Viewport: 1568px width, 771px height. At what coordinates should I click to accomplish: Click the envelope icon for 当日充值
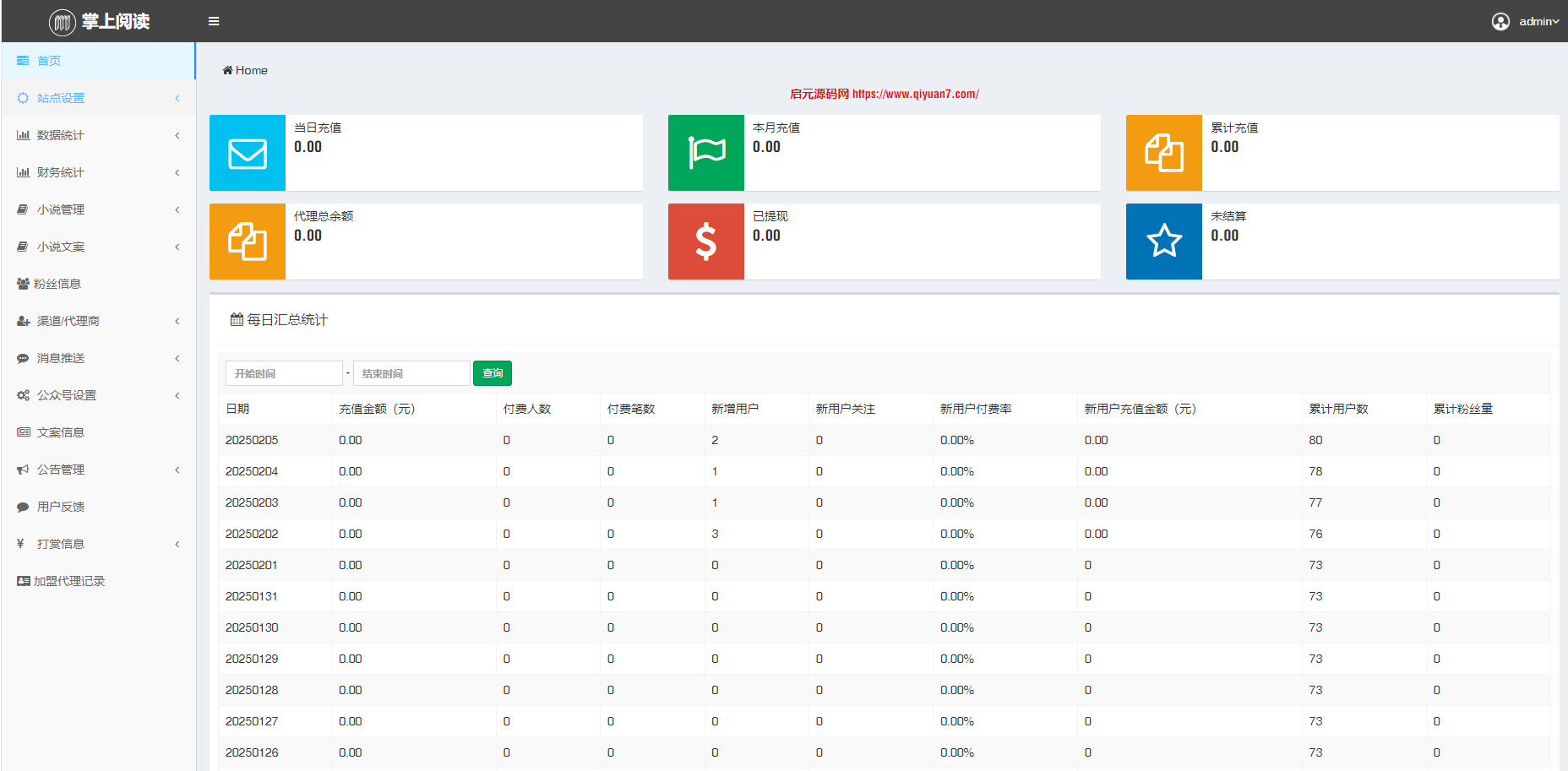(x=248, y=154)
